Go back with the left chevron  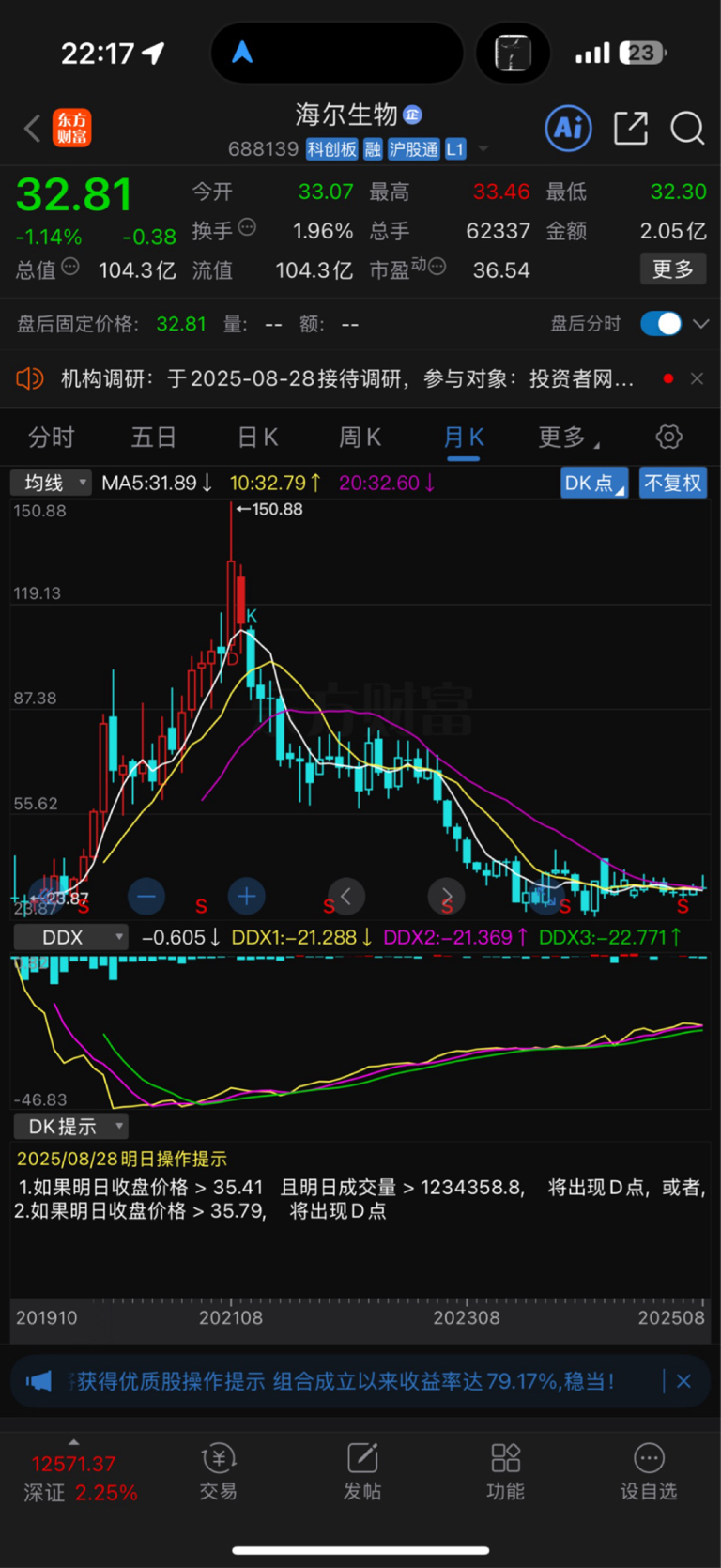point(32,128)
